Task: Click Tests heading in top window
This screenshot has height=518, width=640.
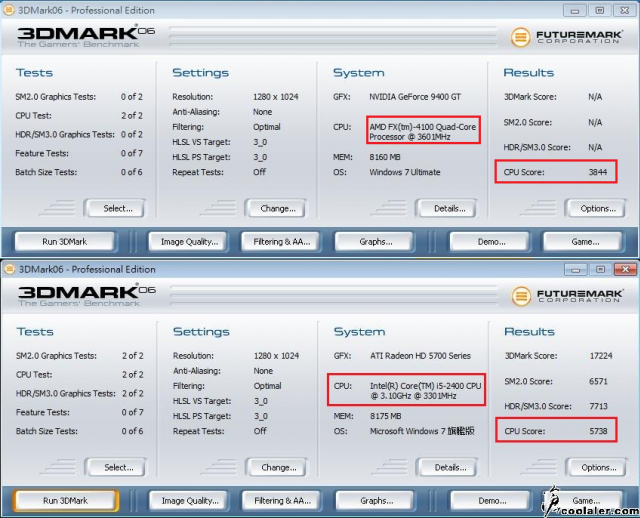Action: tap(34, 73)
